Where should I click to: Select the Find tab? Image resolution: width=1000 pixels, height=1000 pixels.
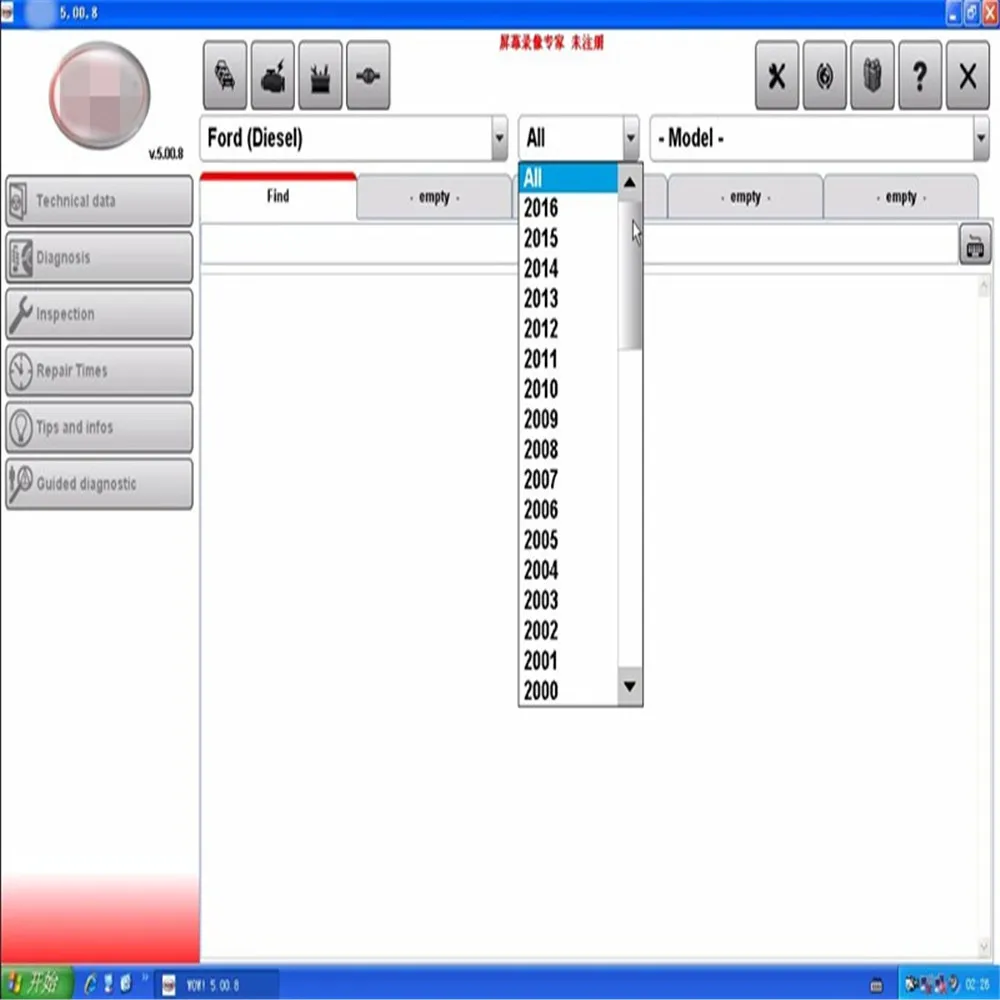pyautogui.click(x=278, y=196)
